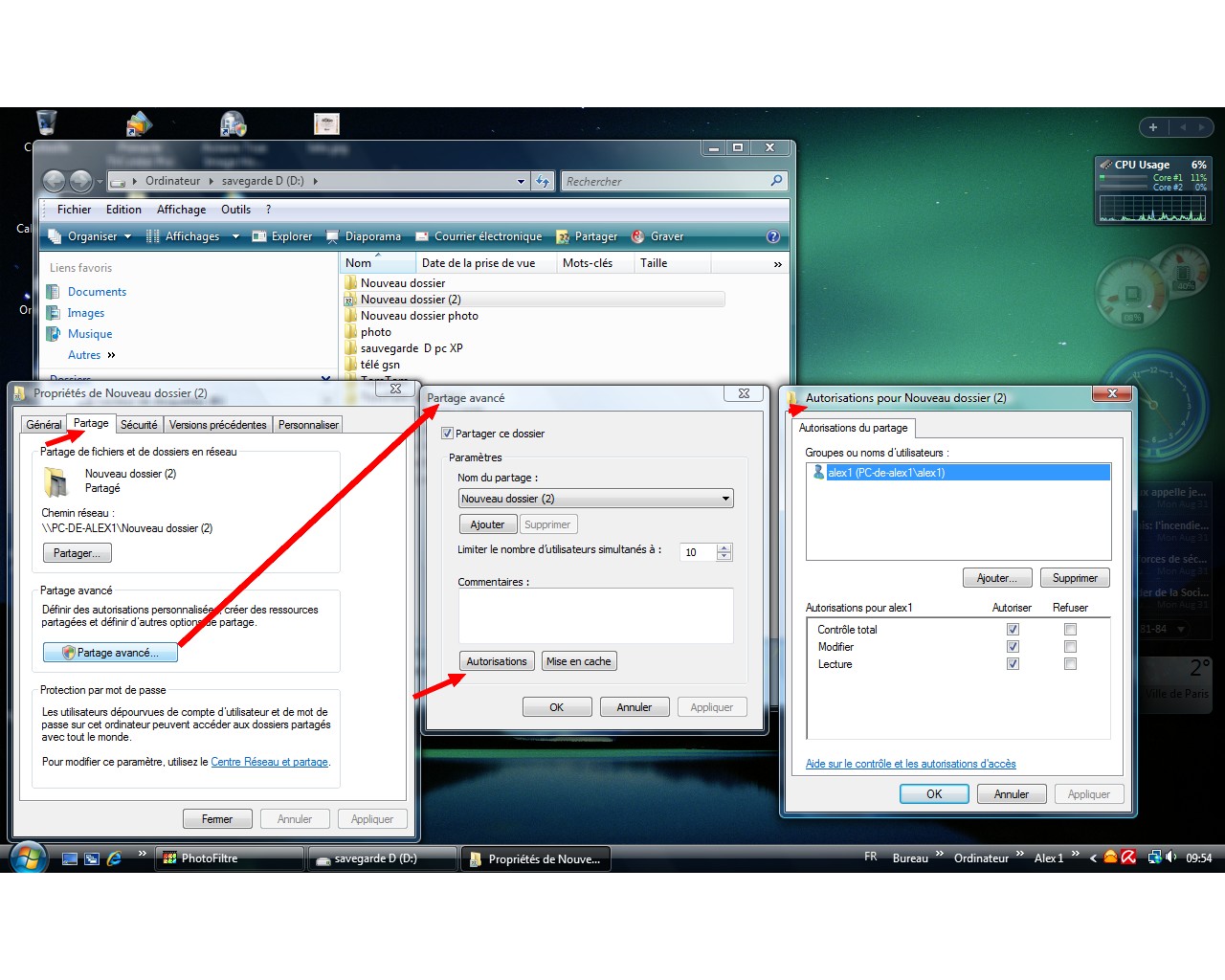Switch to the Général tab
This screenshot has height=980, width=1225.
(44, 425)
